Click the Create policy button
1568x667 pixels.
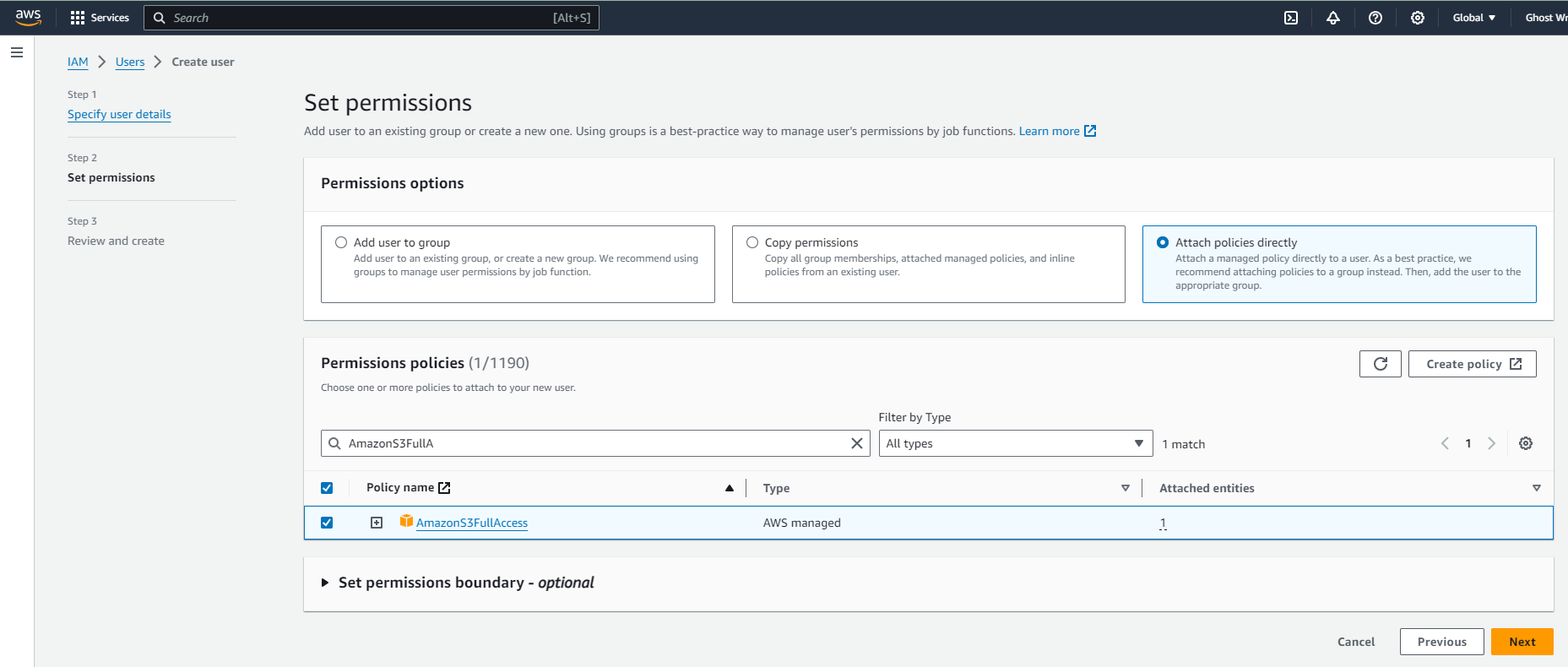pos(1472,364)
